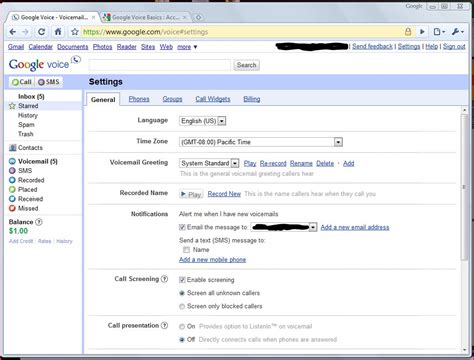Viewport: 474px width, 360px height.
Task: Click the Placed circle icon
Action: pyautogui.click(x=12, y=189)
